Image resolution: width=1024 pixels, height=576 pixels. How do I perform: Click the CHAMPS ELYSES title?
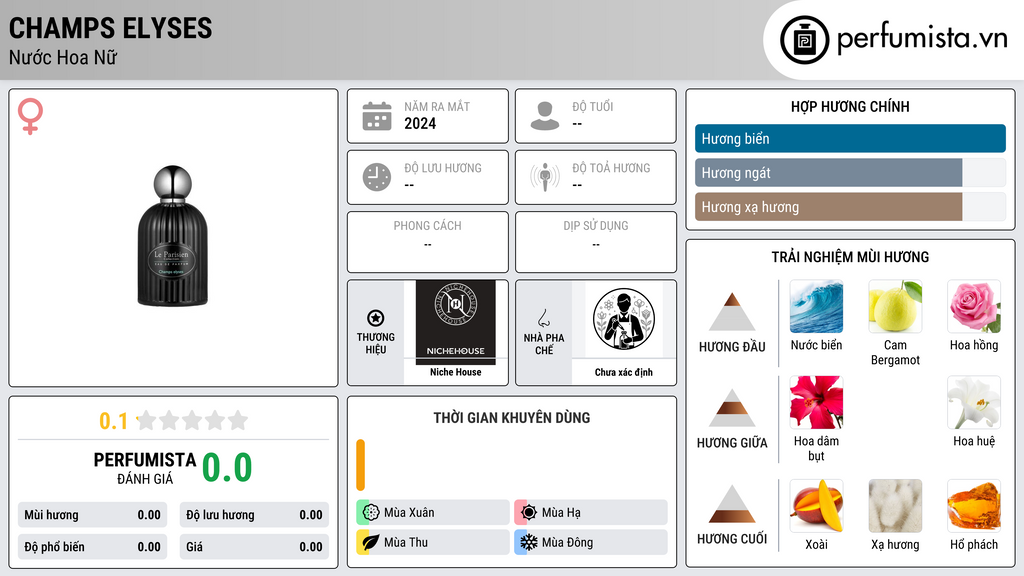pos(110,29)
